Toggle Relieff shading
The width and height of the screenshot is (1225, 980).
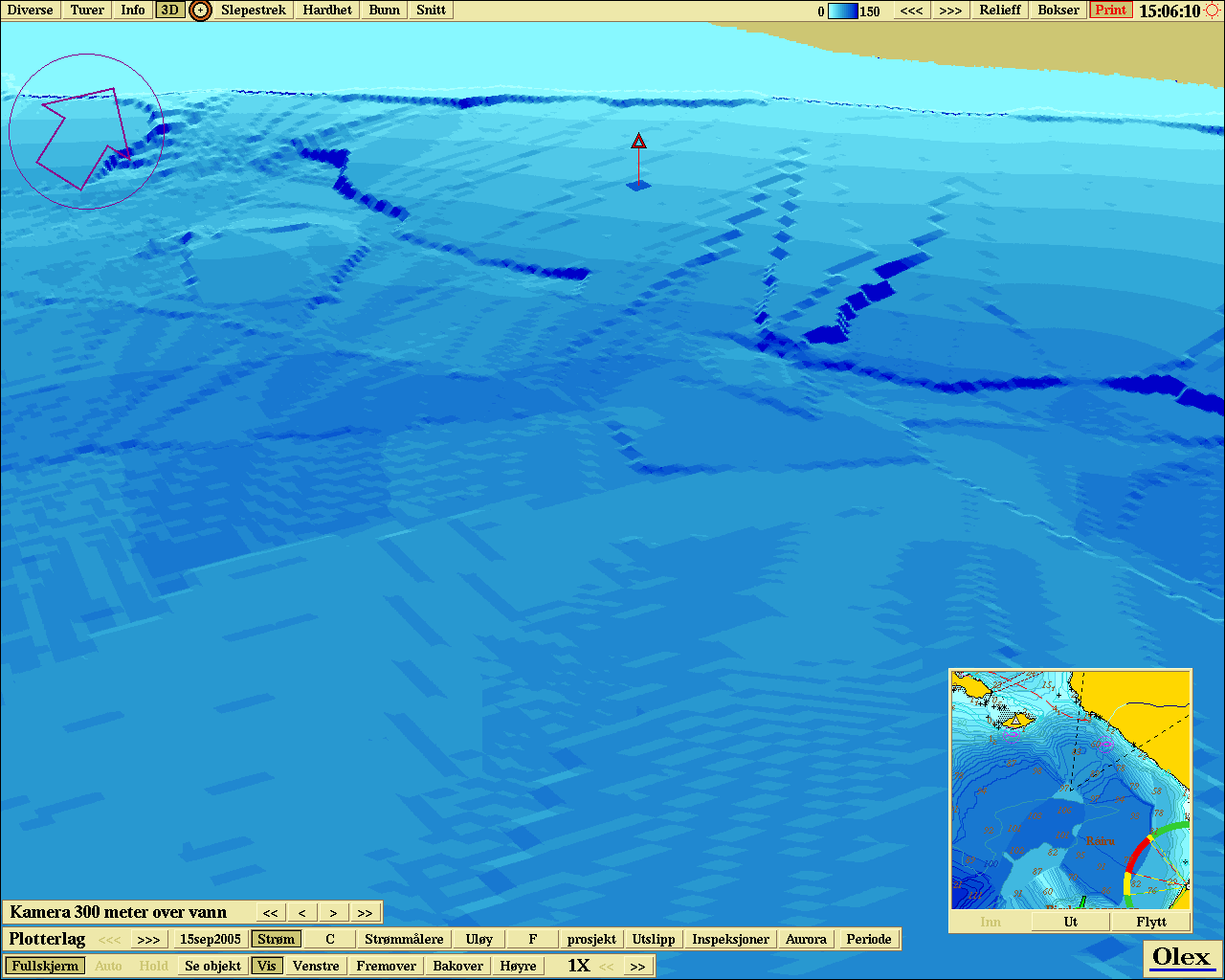click(1000, 11)
